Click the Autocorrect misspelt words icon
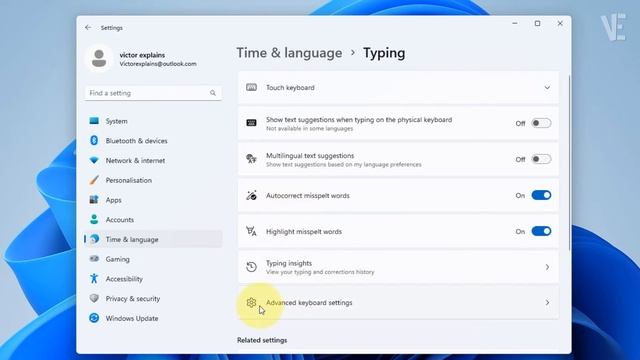This screenshot has height=360, width=640. [251, 196]
